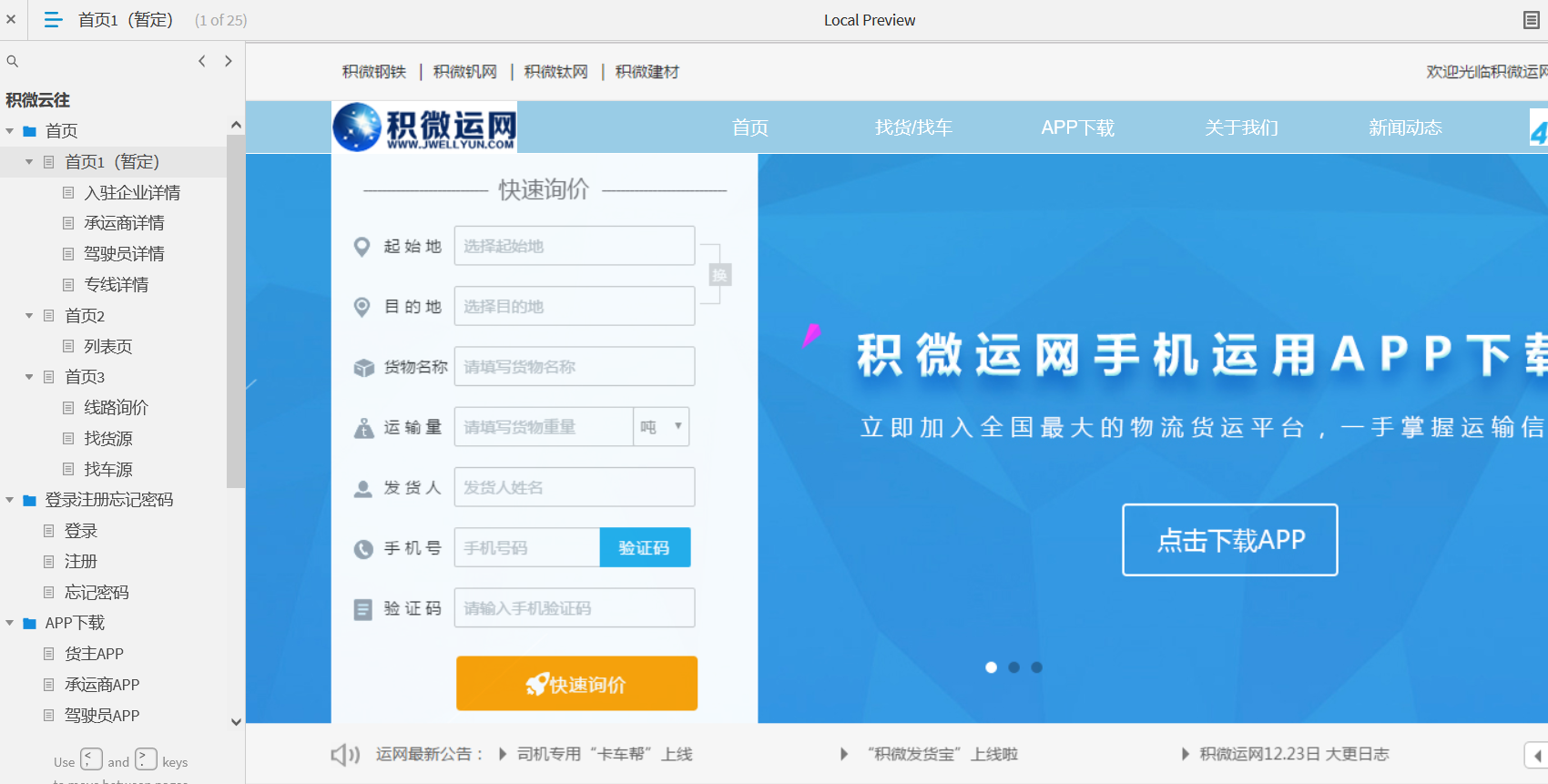Image resolution: width=1548 pixels, height=784 pixels.
Task: Open the document menu icon at top right
Action: pos(1532,20)
